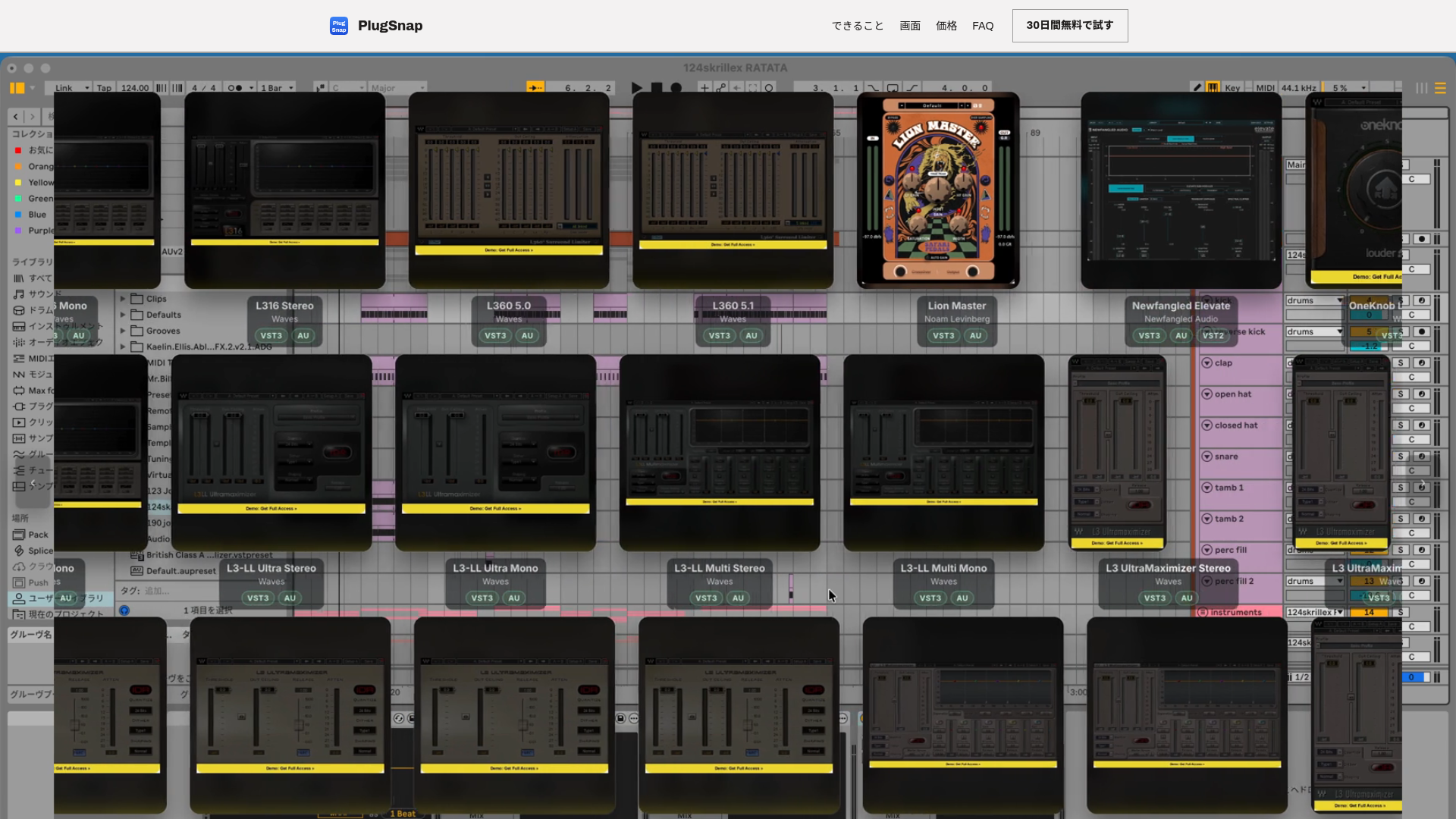Screen dimensions: 1456x819
Task: Click the 124.00 tempo field
Action: pos(135,88)
